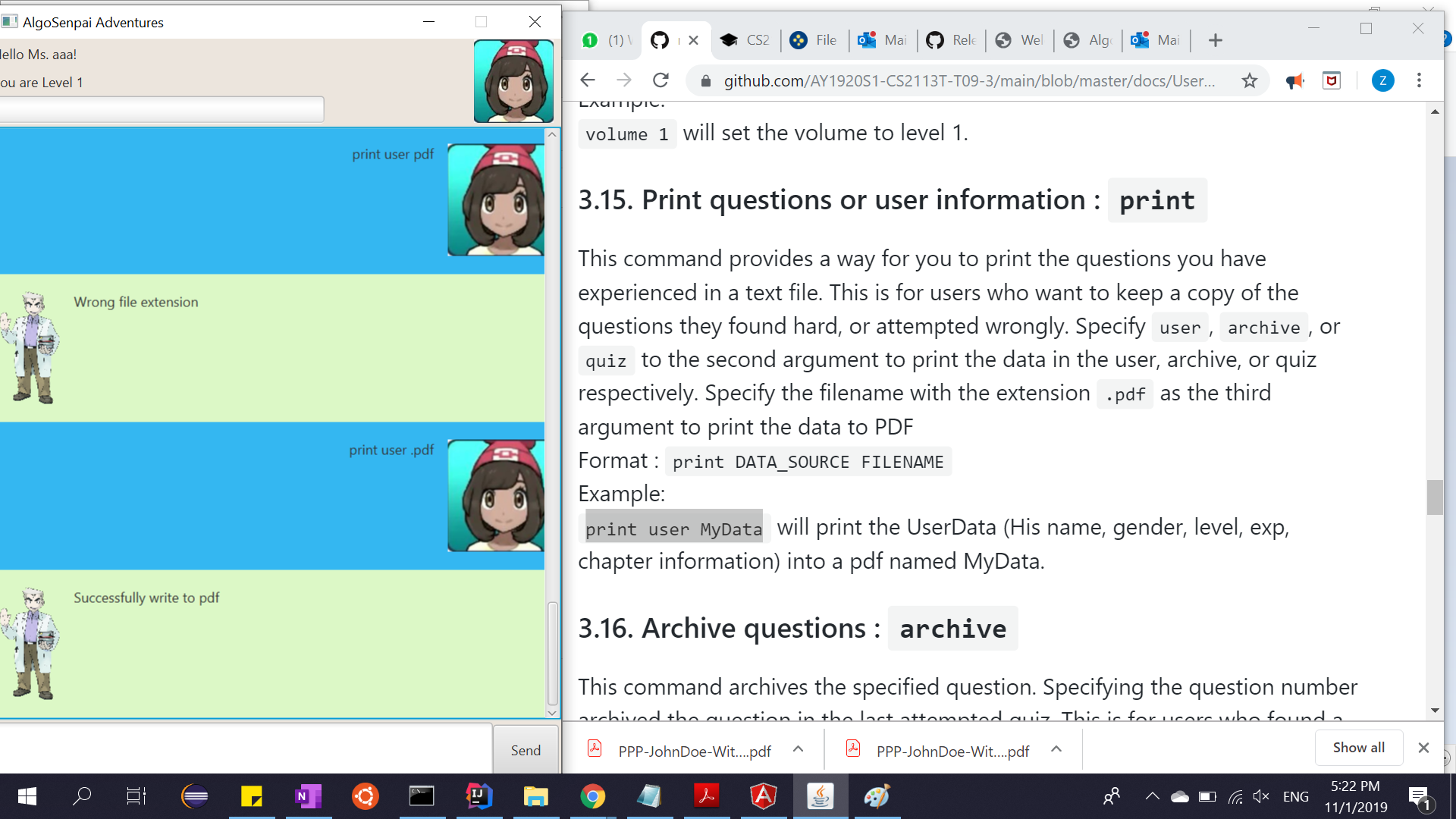This screenshot has width=1456, height=819.
Task: Open Google Chrome from the taskbar
Action: coord(593,796)
